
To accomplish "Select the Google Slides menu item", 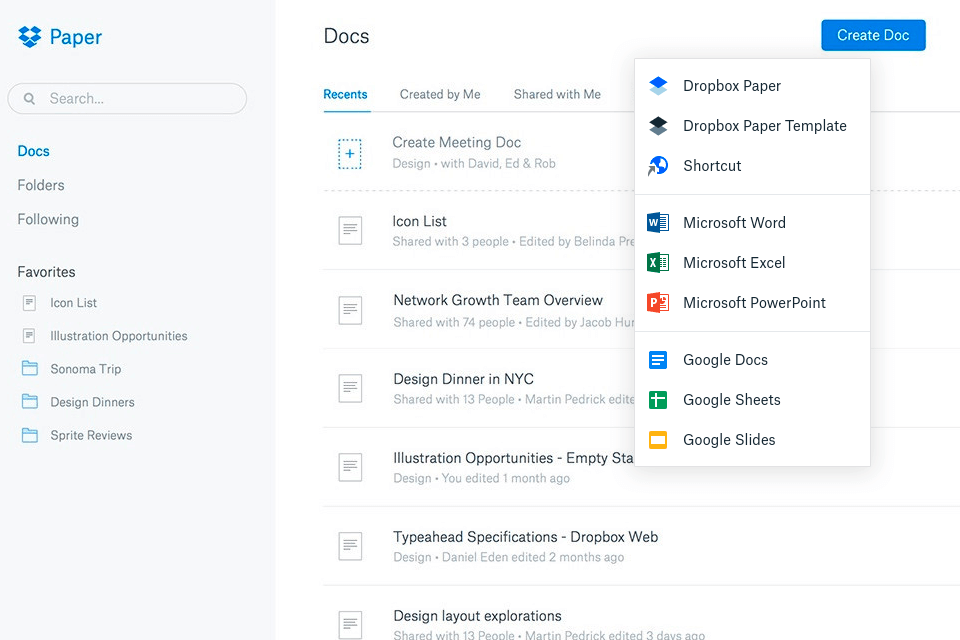I will point(752,440).
